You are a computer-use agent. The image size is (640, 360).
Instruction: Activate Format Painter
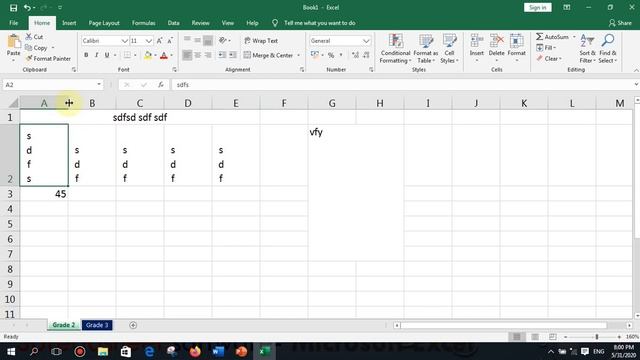tap(48, 58)
